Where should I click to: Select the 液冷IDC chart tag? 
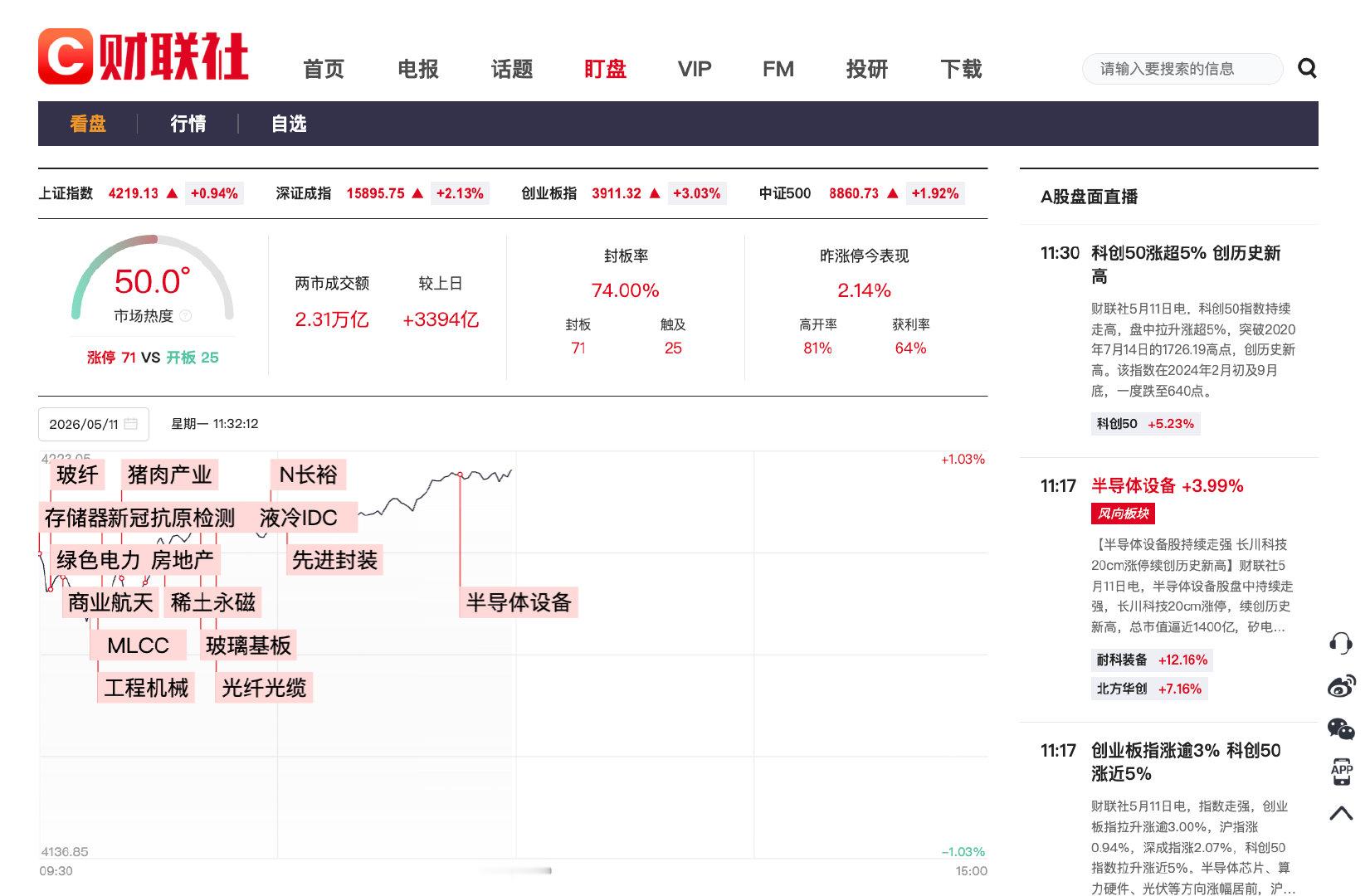299,518
